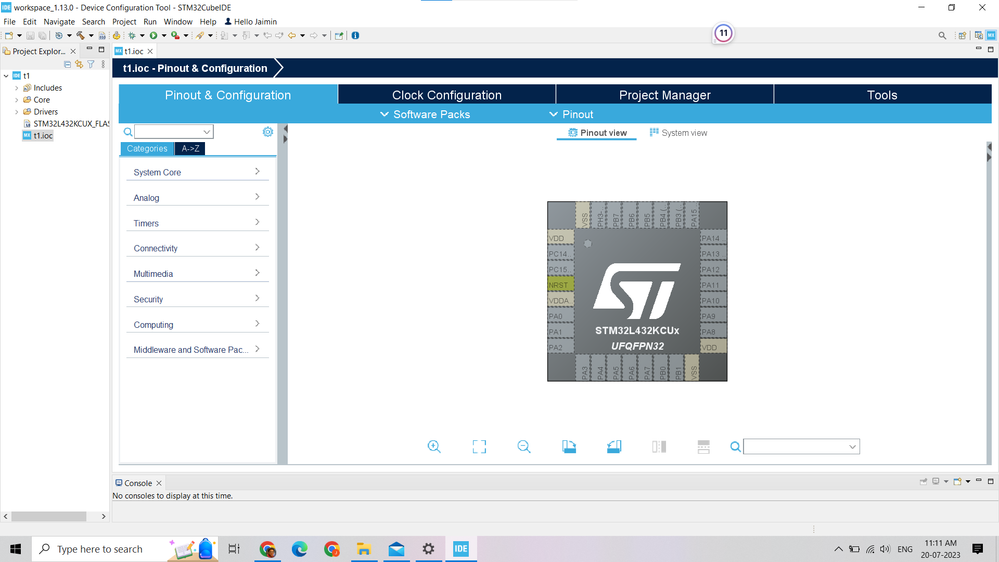Open File Explorer from taskbar

pos(364,549)
